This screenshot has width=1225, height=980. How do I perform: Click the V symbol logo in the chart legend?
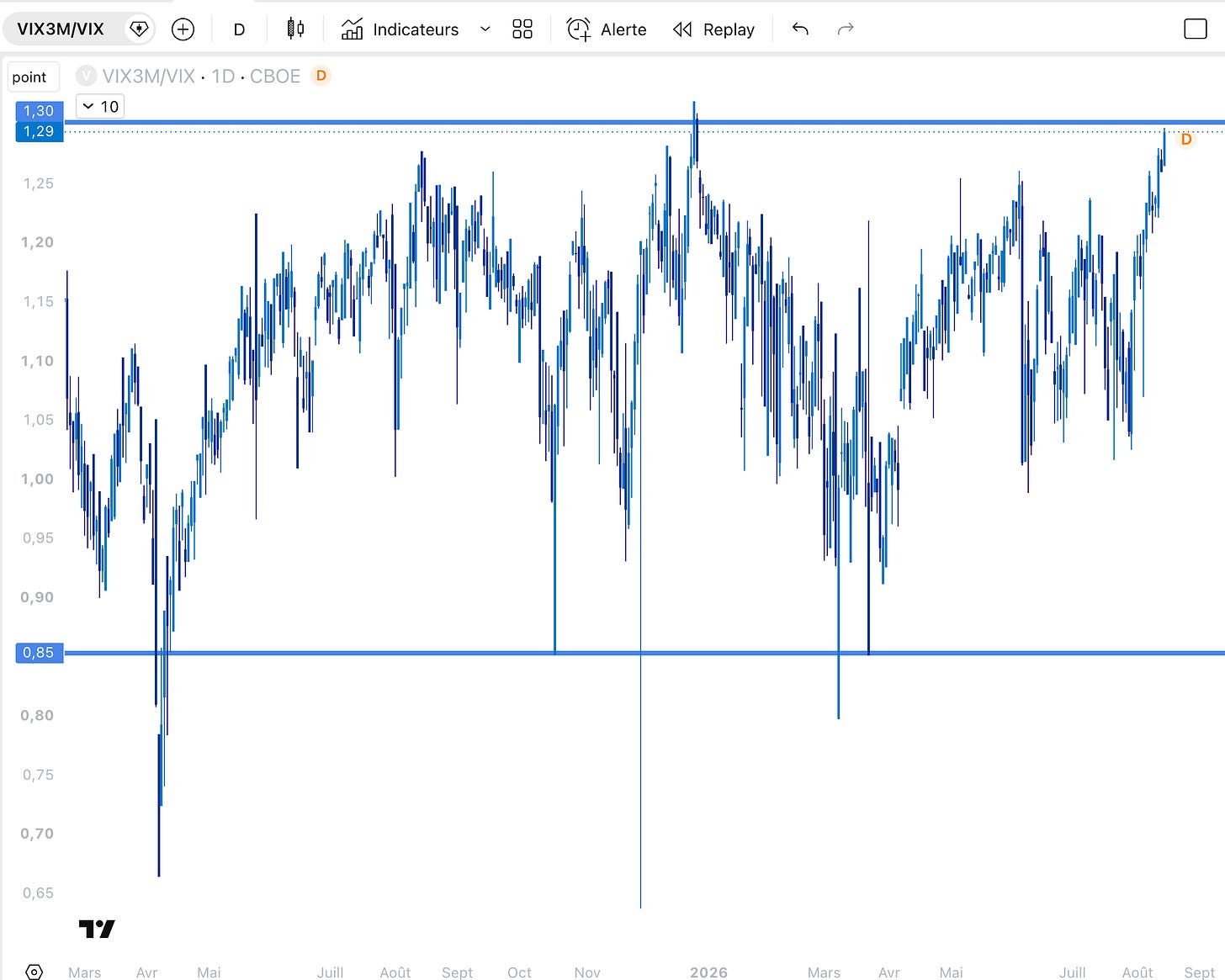click(x=86, y=76)
